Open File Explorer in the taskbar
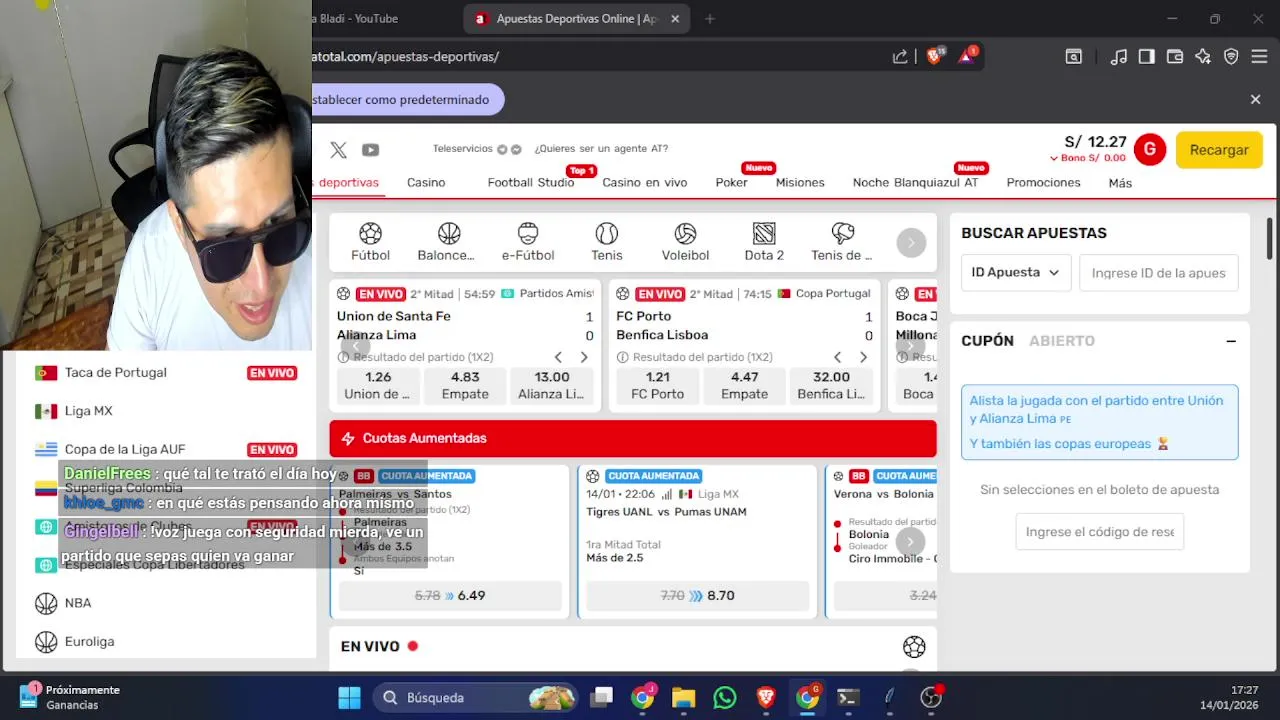The image size is (1280, 720). pos(683,697)
